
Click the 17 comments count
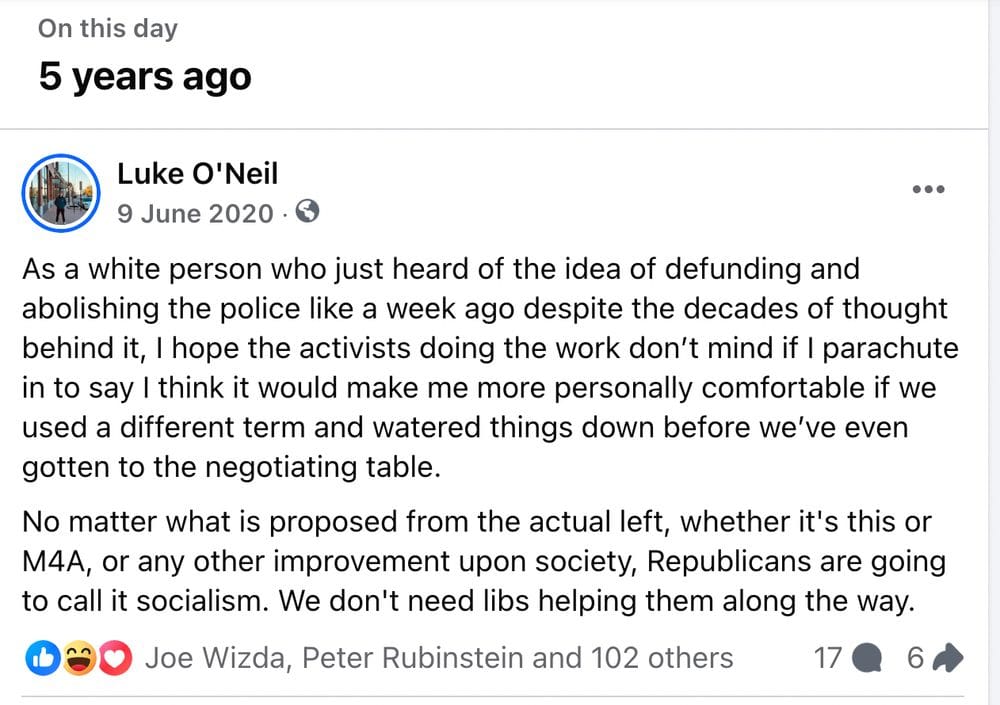coord(828,658)
